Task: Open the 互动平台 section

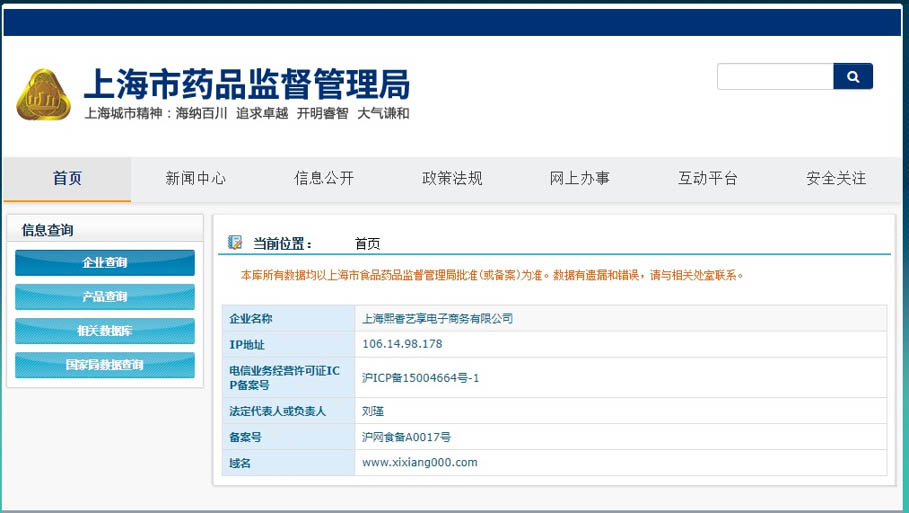Action: point(708,179)
